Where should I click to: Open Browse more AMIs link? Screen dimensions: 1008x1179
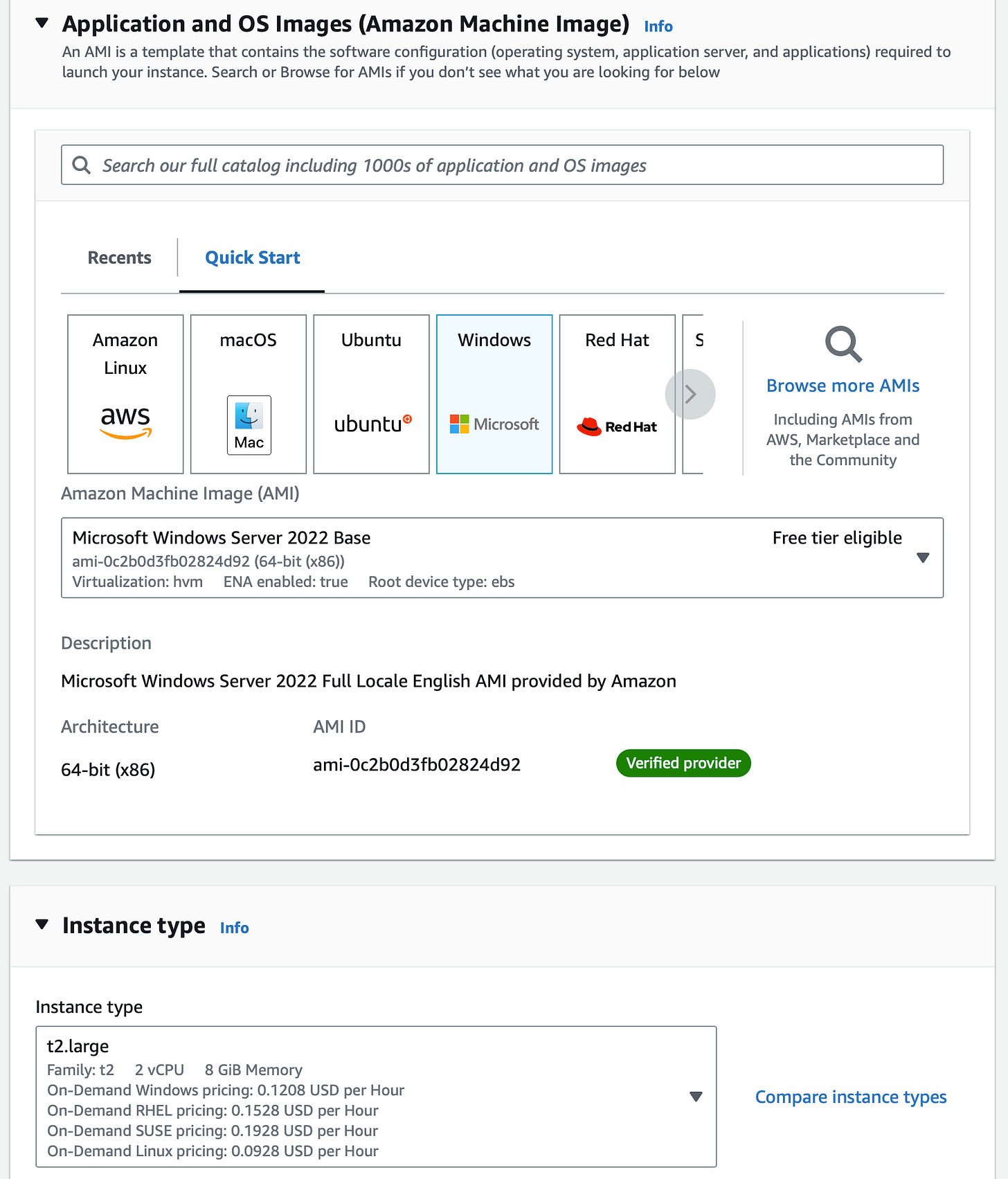point(843,386)
